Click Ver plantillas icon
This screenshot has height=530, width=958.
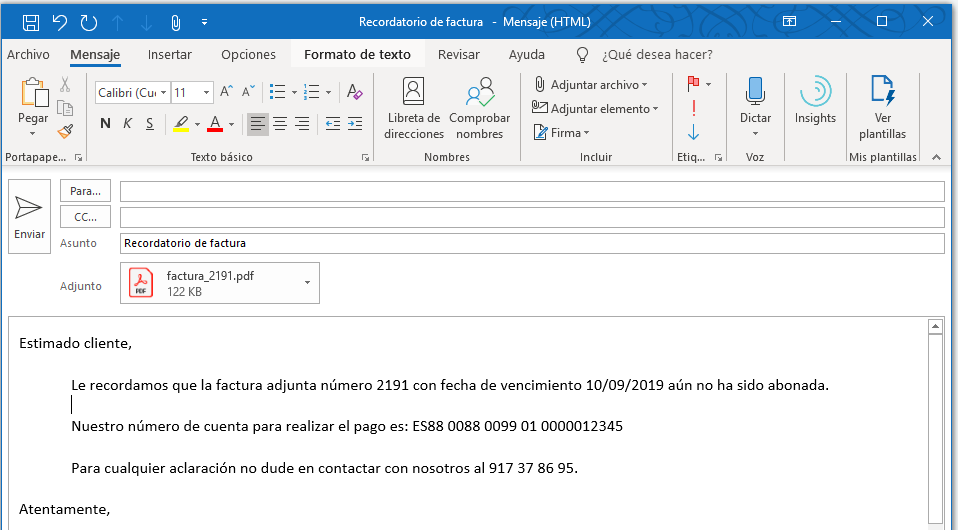tap(882, 108)
